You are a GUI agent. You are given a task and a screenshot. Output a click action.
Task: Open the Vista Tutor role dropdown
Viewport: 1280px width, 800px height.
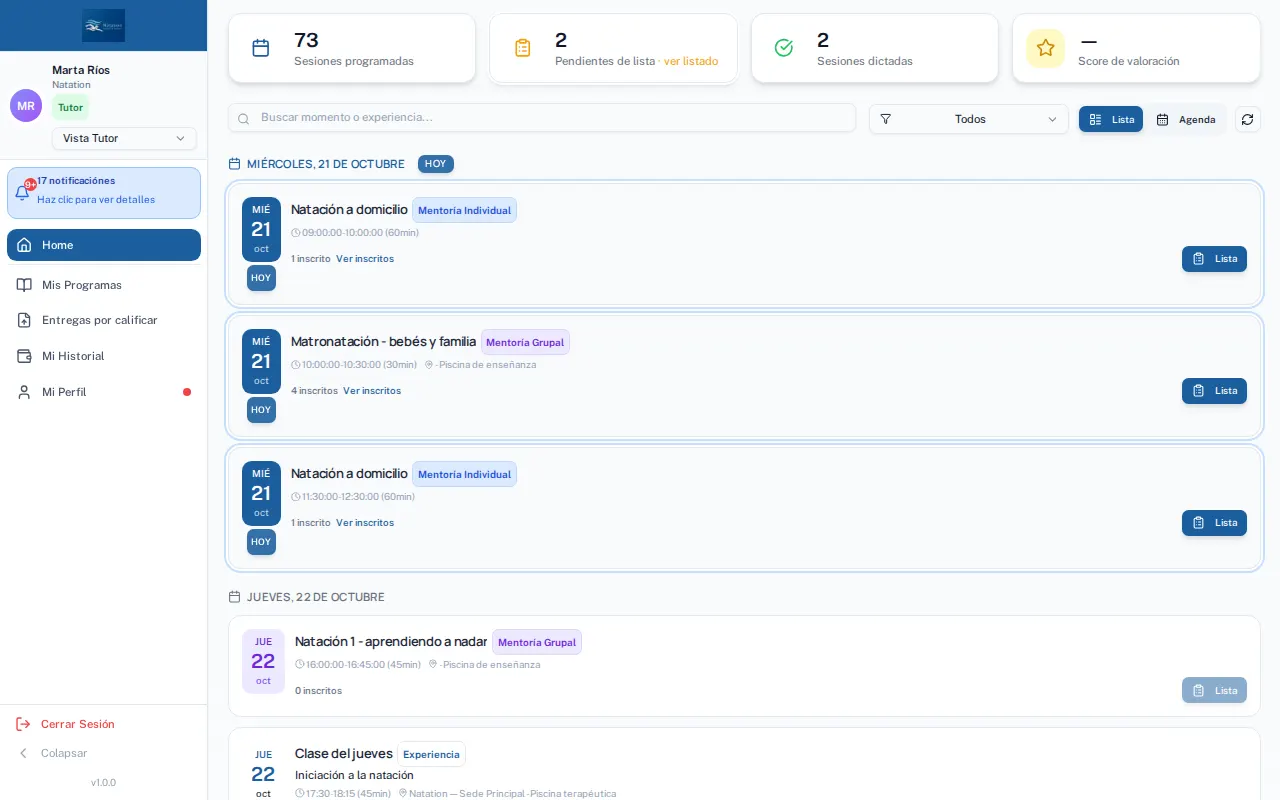pos(124,138)
